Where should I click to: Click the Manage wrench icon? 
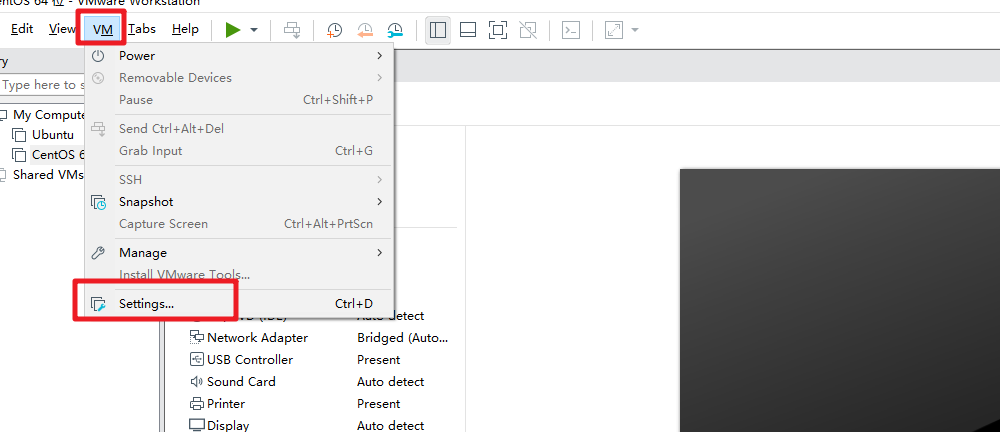[x=98, y=253]
